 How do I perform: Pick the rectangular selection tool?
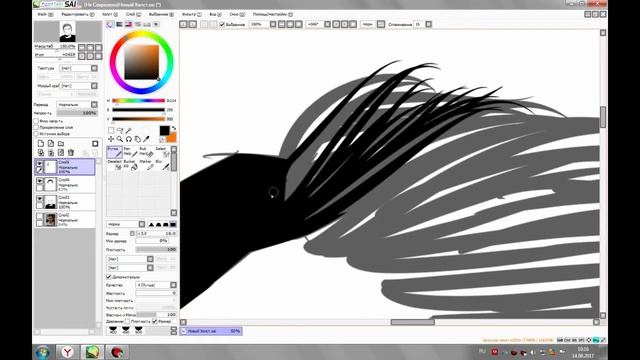111,130
